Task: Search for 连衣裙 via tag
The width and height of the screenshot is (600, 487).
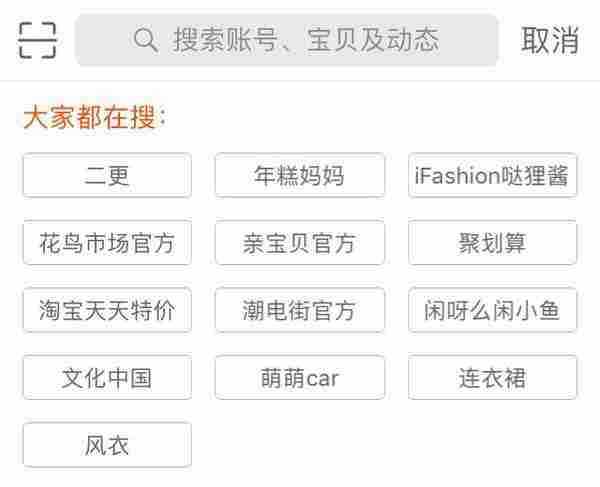Action: (x=492, y=378)
